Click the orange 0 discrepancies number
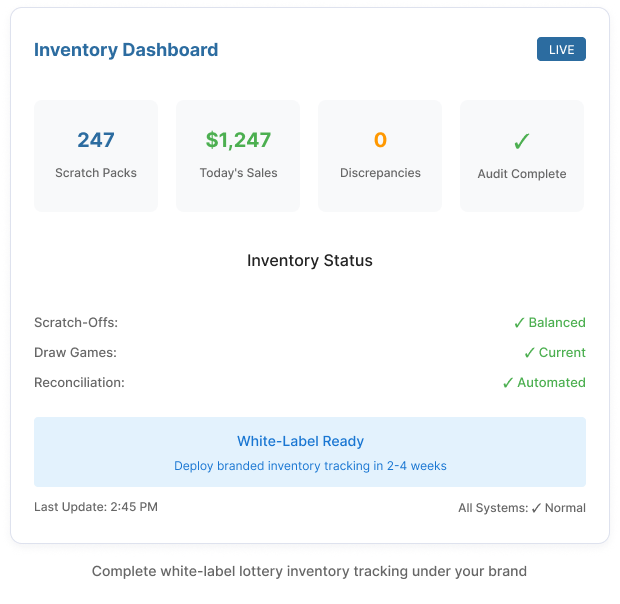The image size is (620, 604). click(x=380, y=140)
